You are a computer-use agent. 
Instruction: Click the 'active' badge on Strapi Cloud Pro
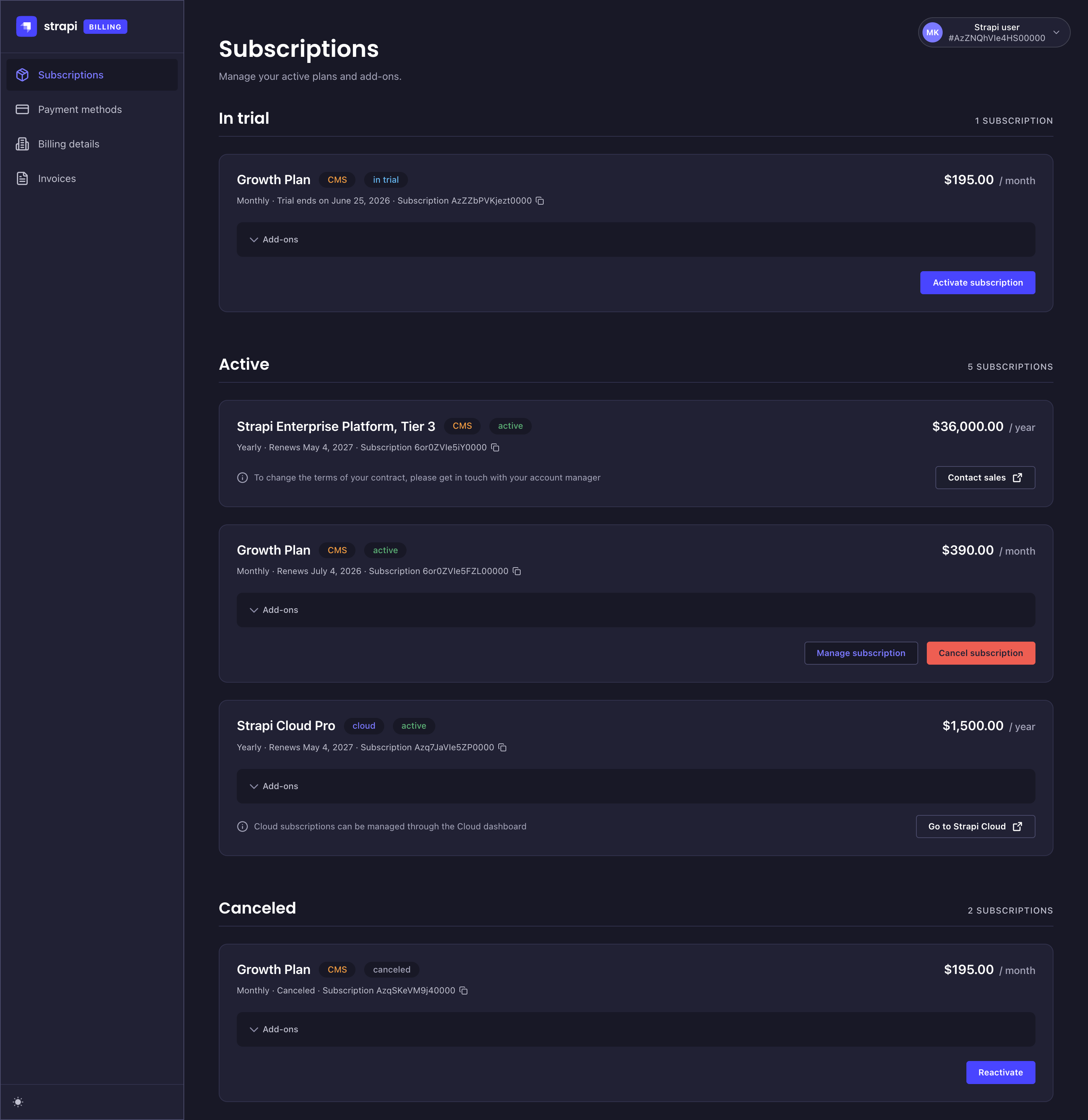coord(413,726)
